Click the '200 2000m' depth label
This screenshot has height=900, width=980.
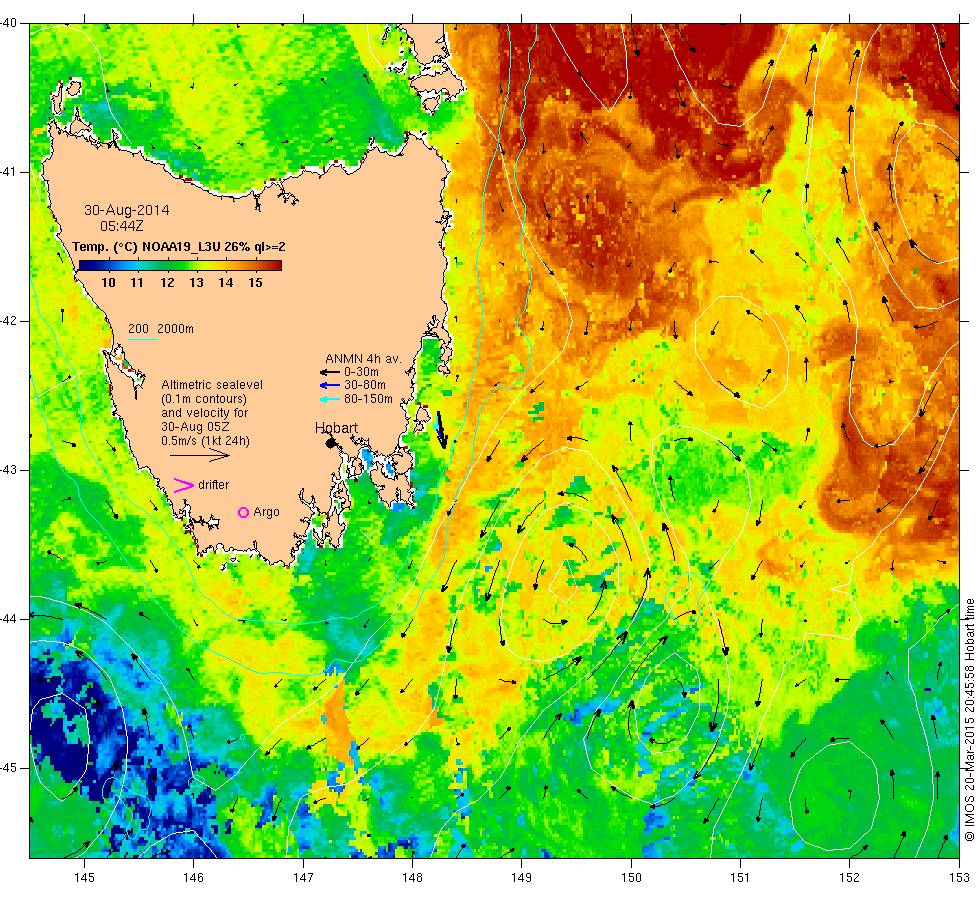[161, 329]
